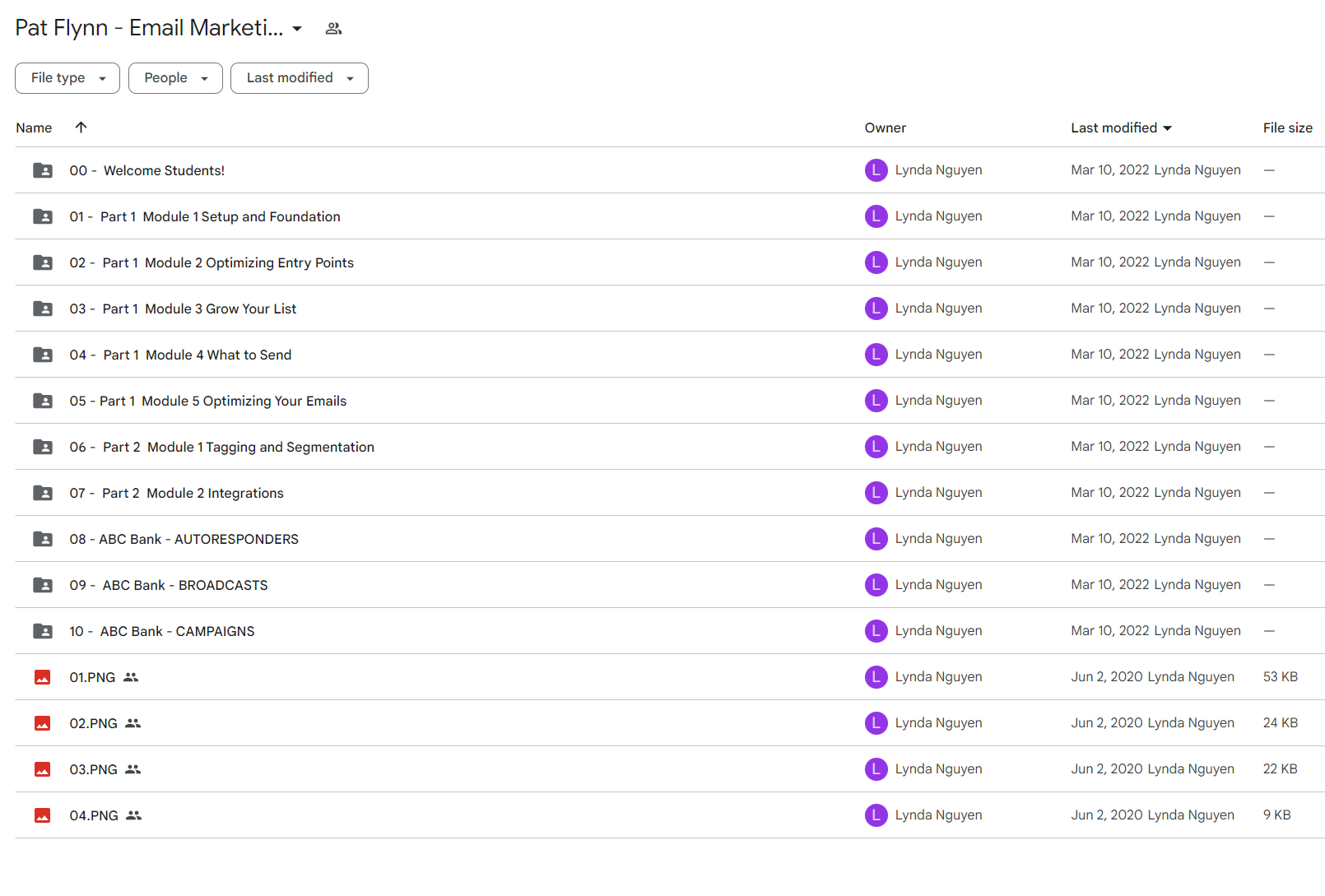Click Lynda Nguyen avatar in 04.PNG row
The width and height of the screenshot is (1325, 896).
coord(876,815)
